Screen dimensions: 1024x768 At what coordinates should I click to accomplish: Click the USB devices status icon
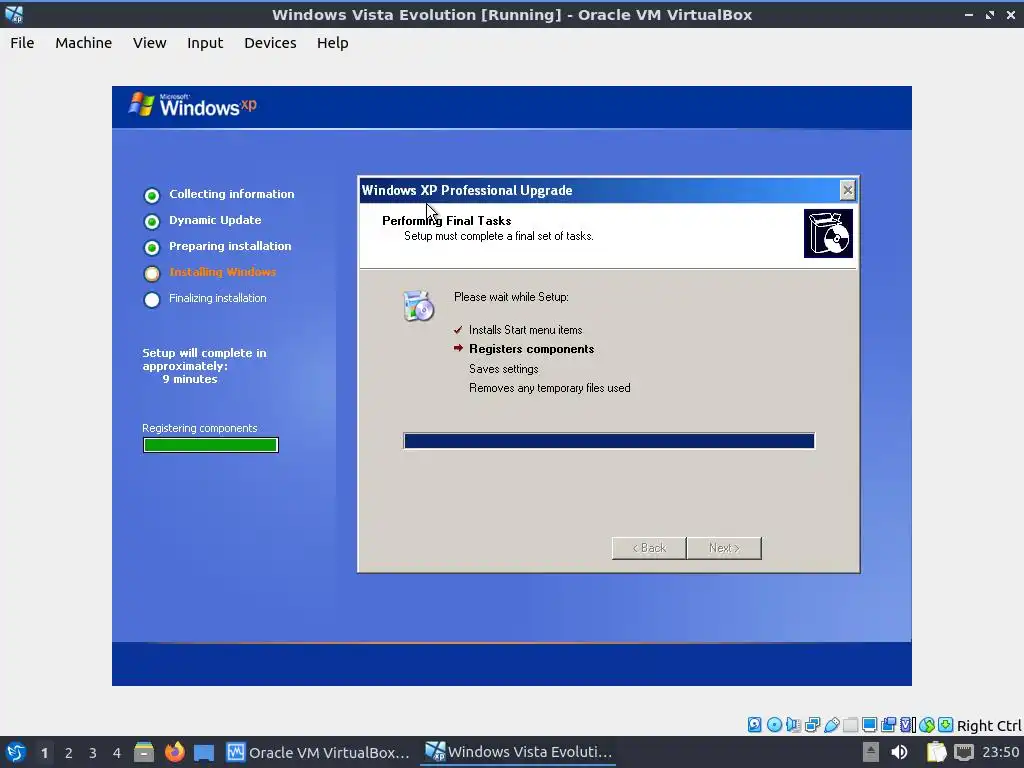pyautogui.click(x=831, y=724)
